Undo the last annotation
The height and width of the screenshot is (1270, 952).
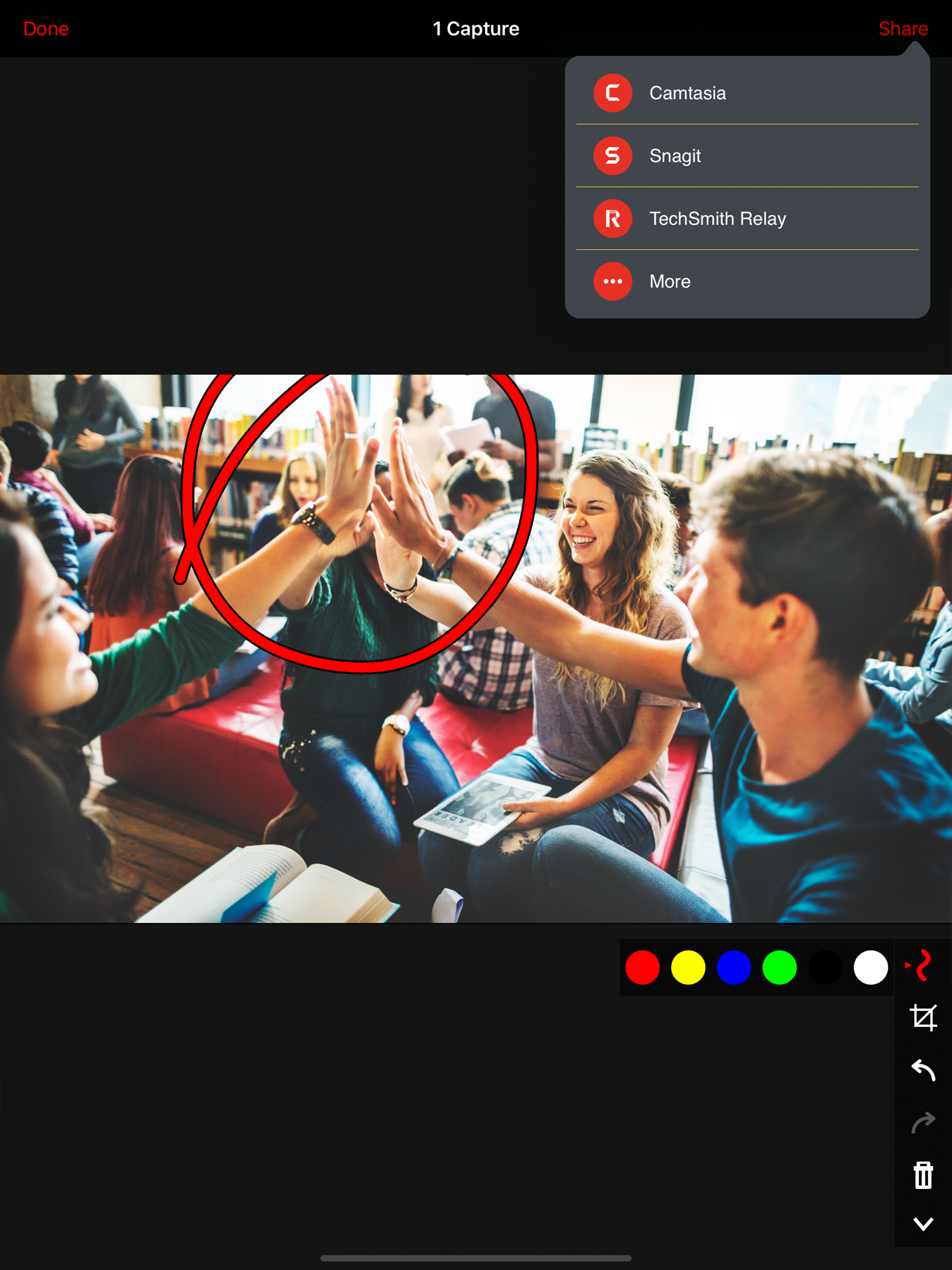[923, 1070]
